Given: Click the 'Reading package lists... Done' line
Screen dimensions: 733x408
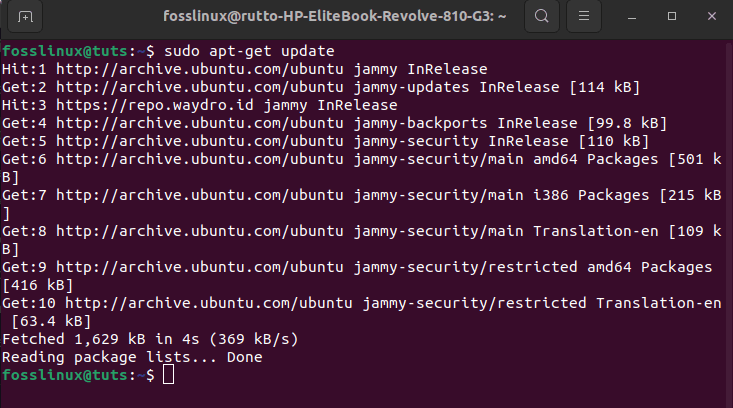Looking at the screenshot, I should 132,357.
